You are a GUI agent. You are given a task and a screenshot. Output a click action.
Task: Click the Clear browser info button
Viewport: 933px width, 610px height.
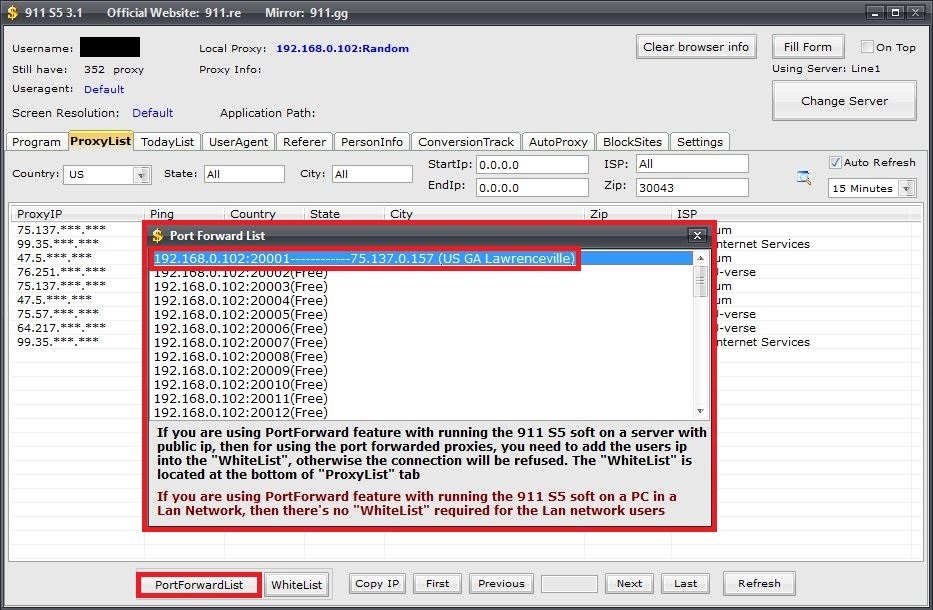point(696,47)
